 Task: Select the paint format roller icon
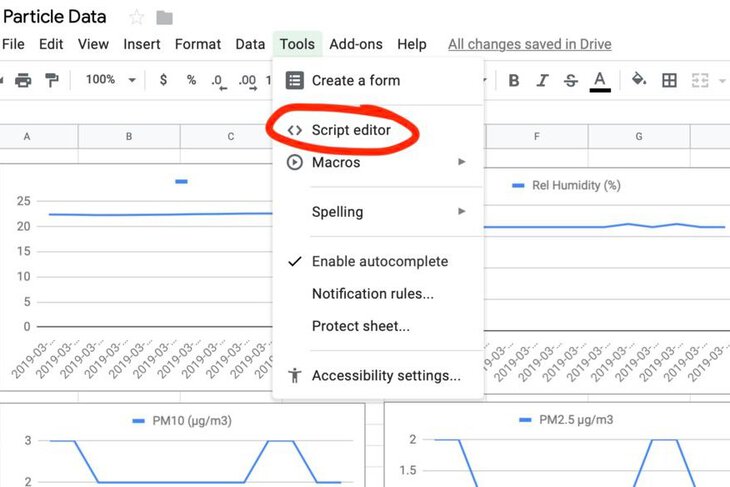pos(52,80)
